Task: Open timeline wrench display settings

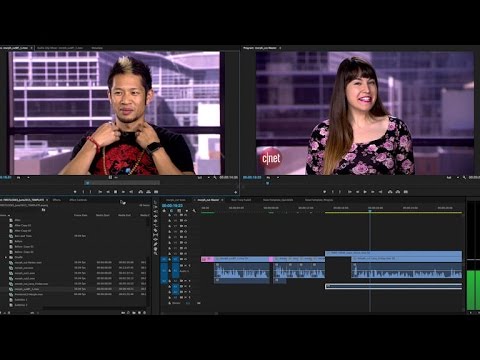Action: click(x=194, y=211)
